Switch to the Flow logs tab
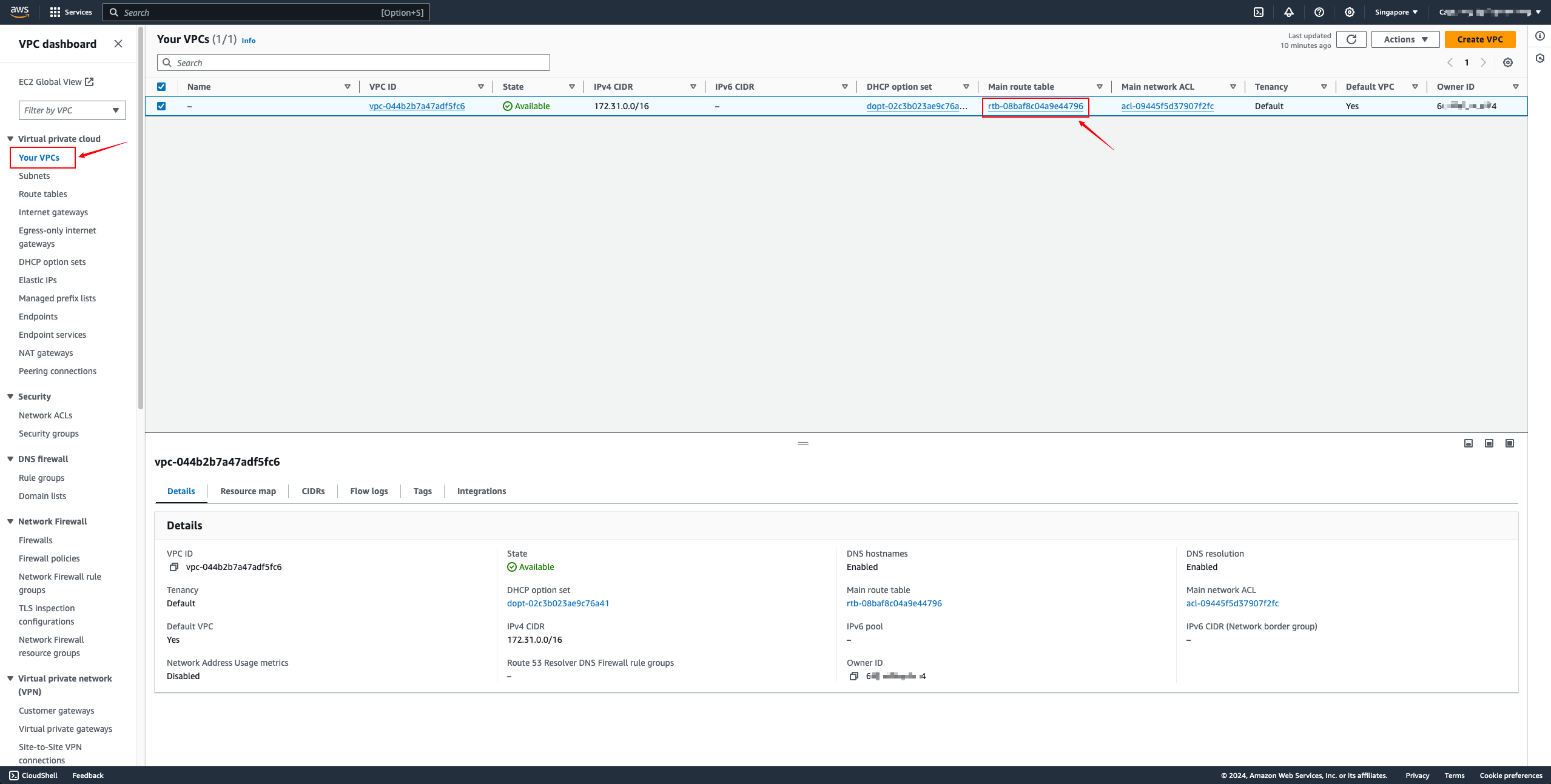 (368, 490)
